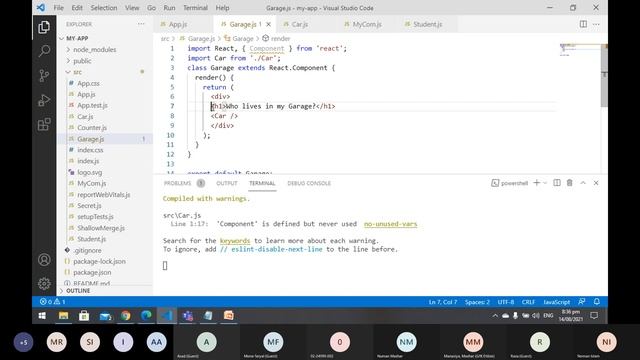Open the Accounts menu icon
The height and width of the screenshot is (360, 640).
point(44,260)
